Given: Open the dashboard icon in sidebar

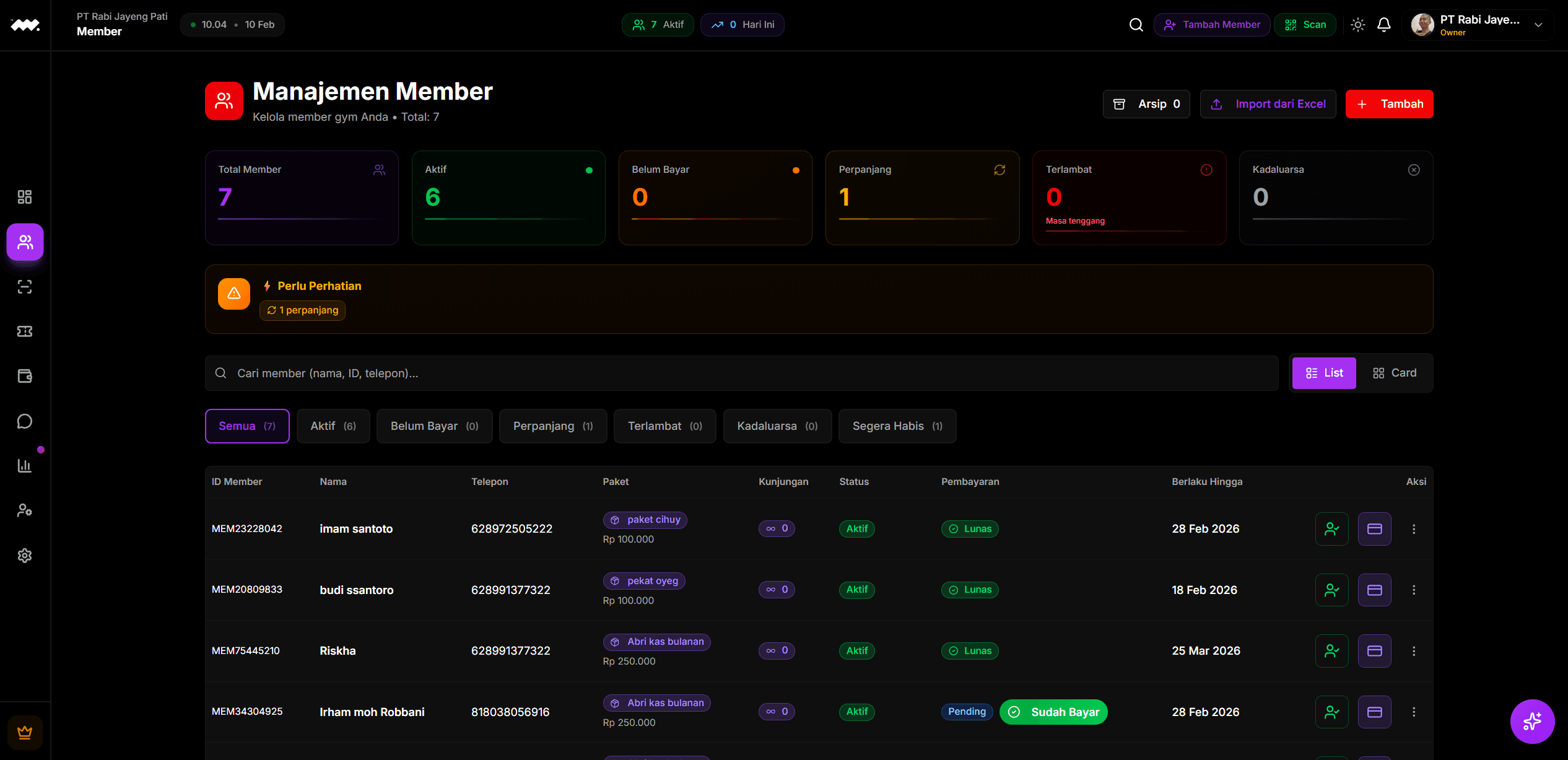Looking at the screenshot, I should click(25, 197).
